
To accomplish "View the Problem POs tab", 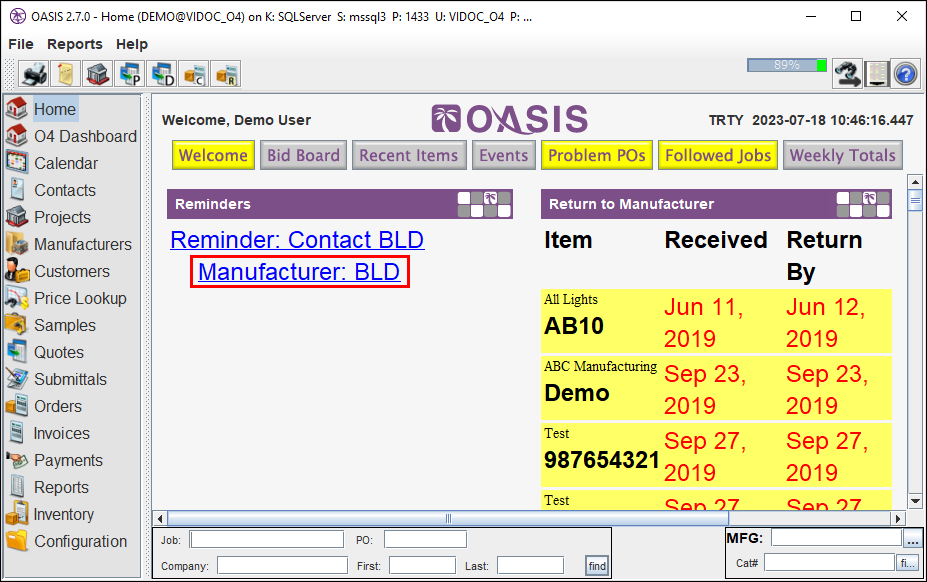I will pos(597,155).
